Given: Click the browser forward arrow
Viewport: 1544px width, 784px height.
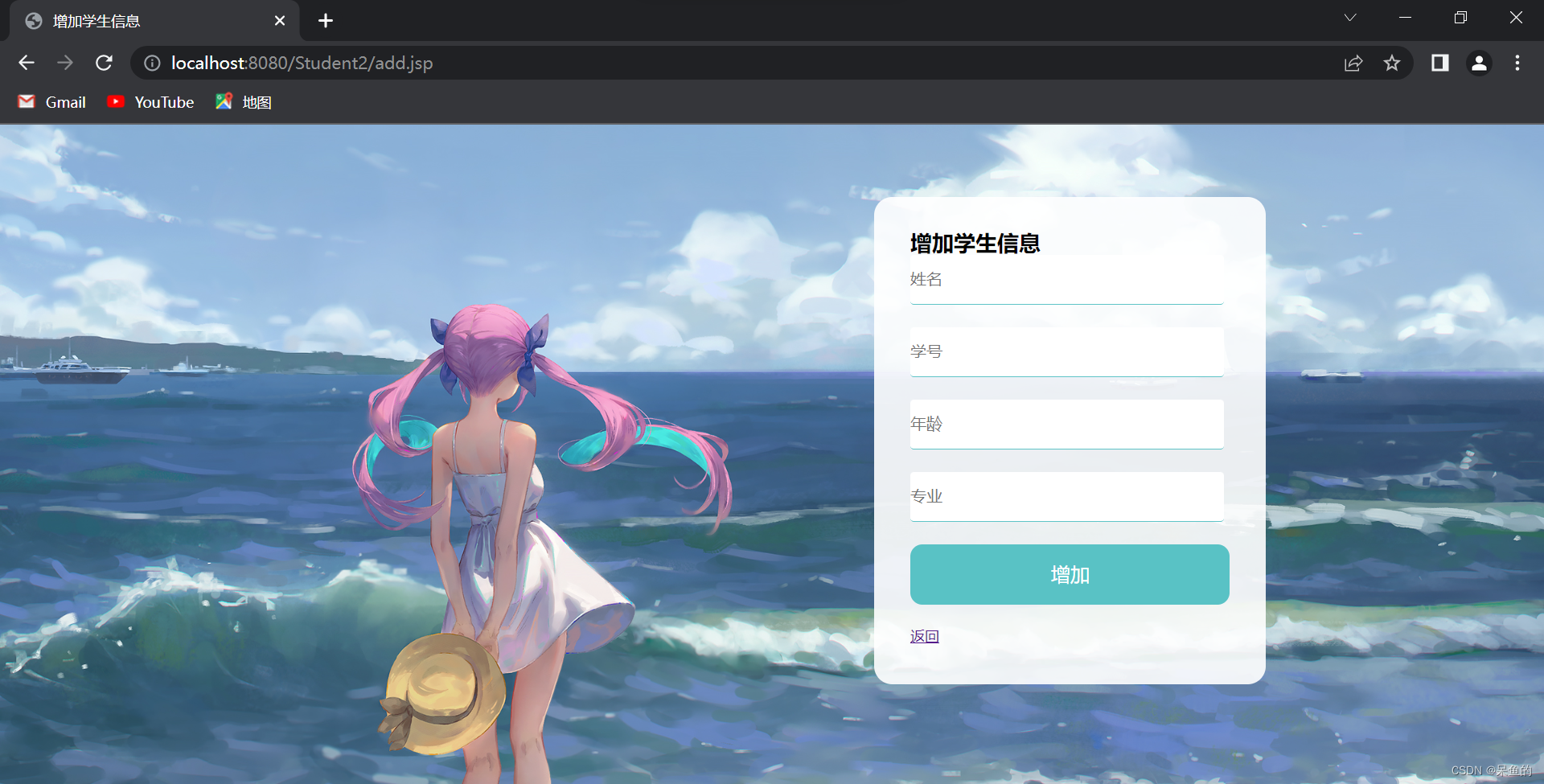Looking at the screenshot, I should point(65,63).
